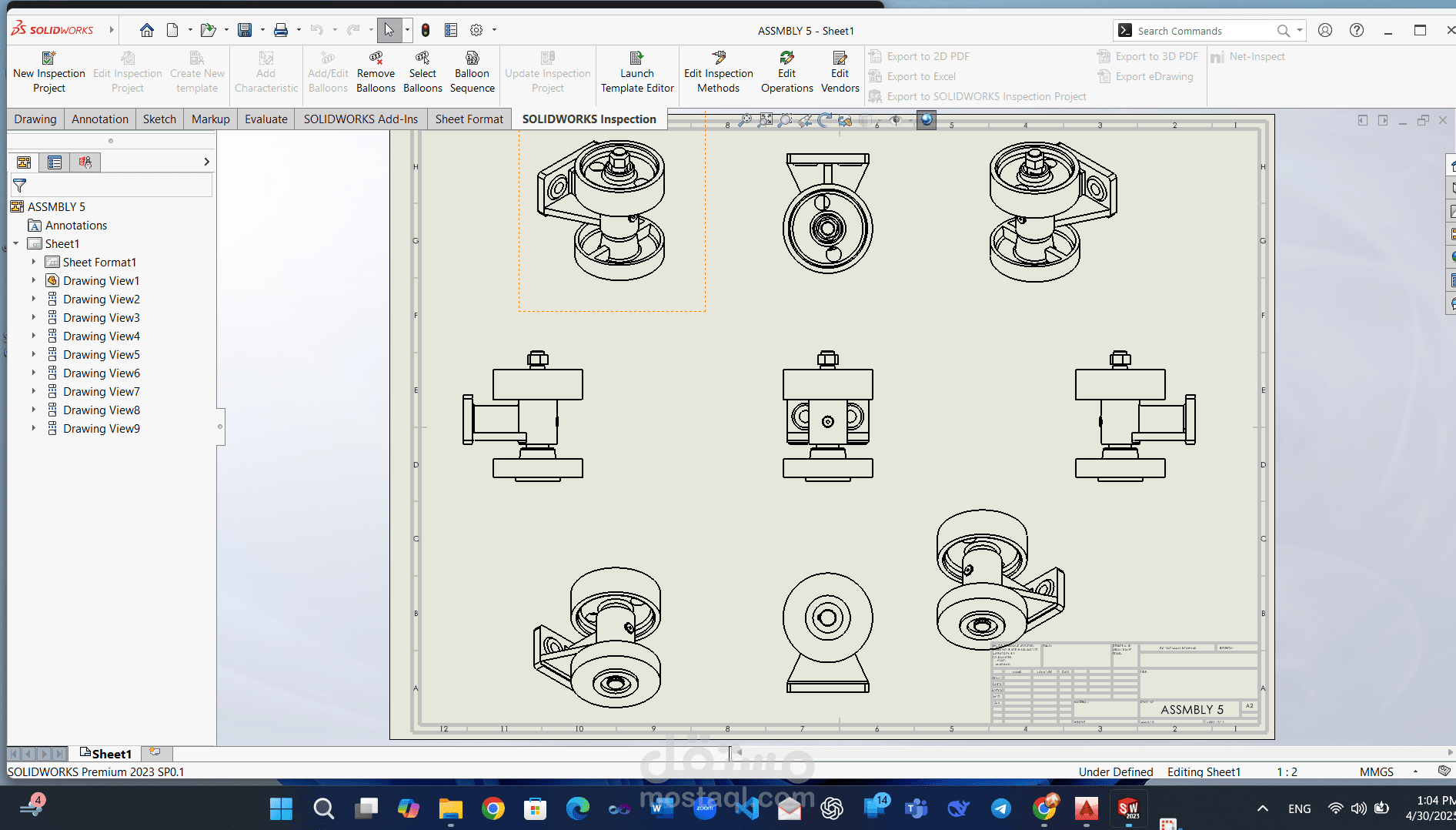Open File Explorer from the taskbar
The width and height of the screenshot is (1456, 830).
[x=451, y=808]
